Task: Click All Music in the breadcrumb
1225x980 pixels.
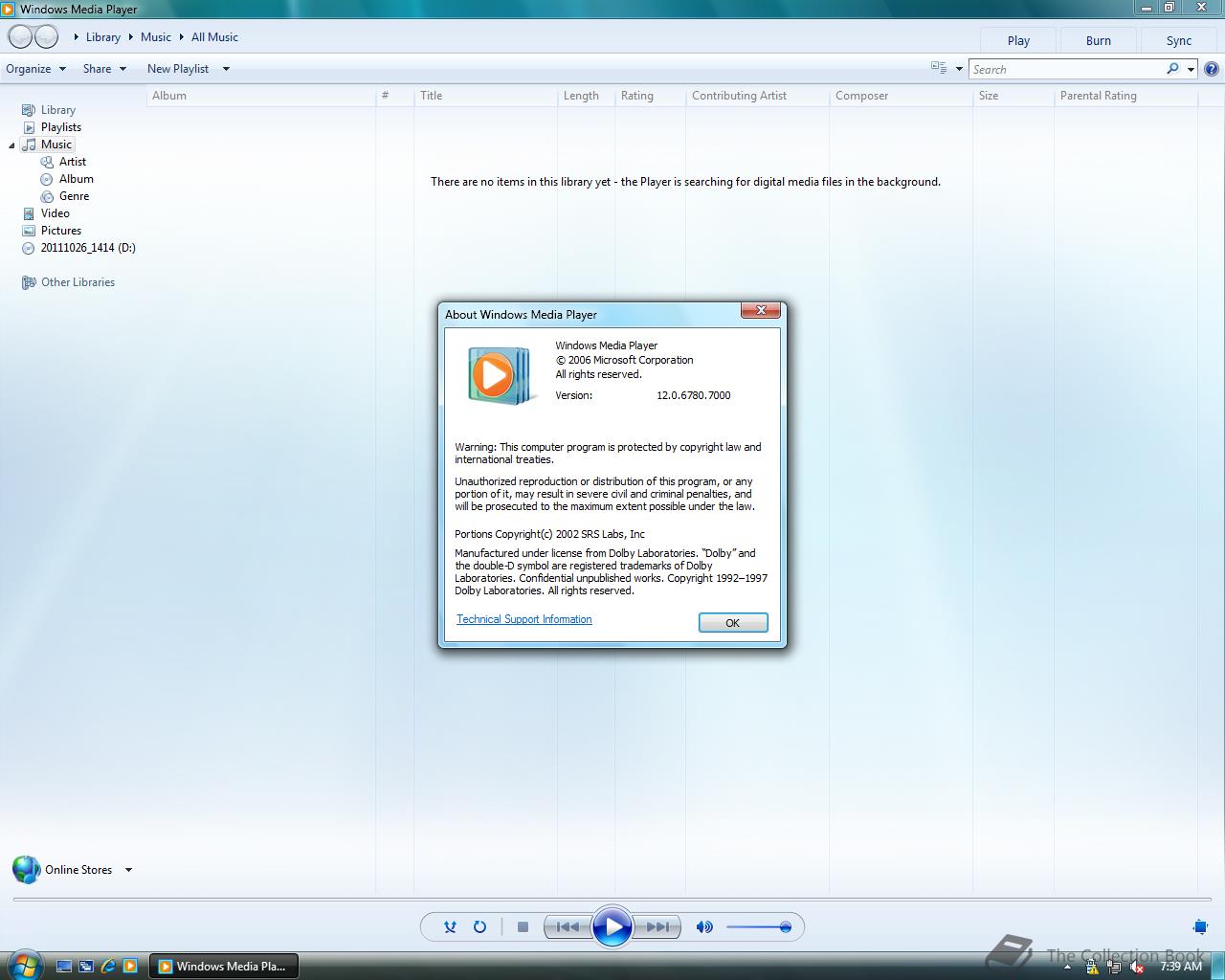Action: (x=214, y=37)
